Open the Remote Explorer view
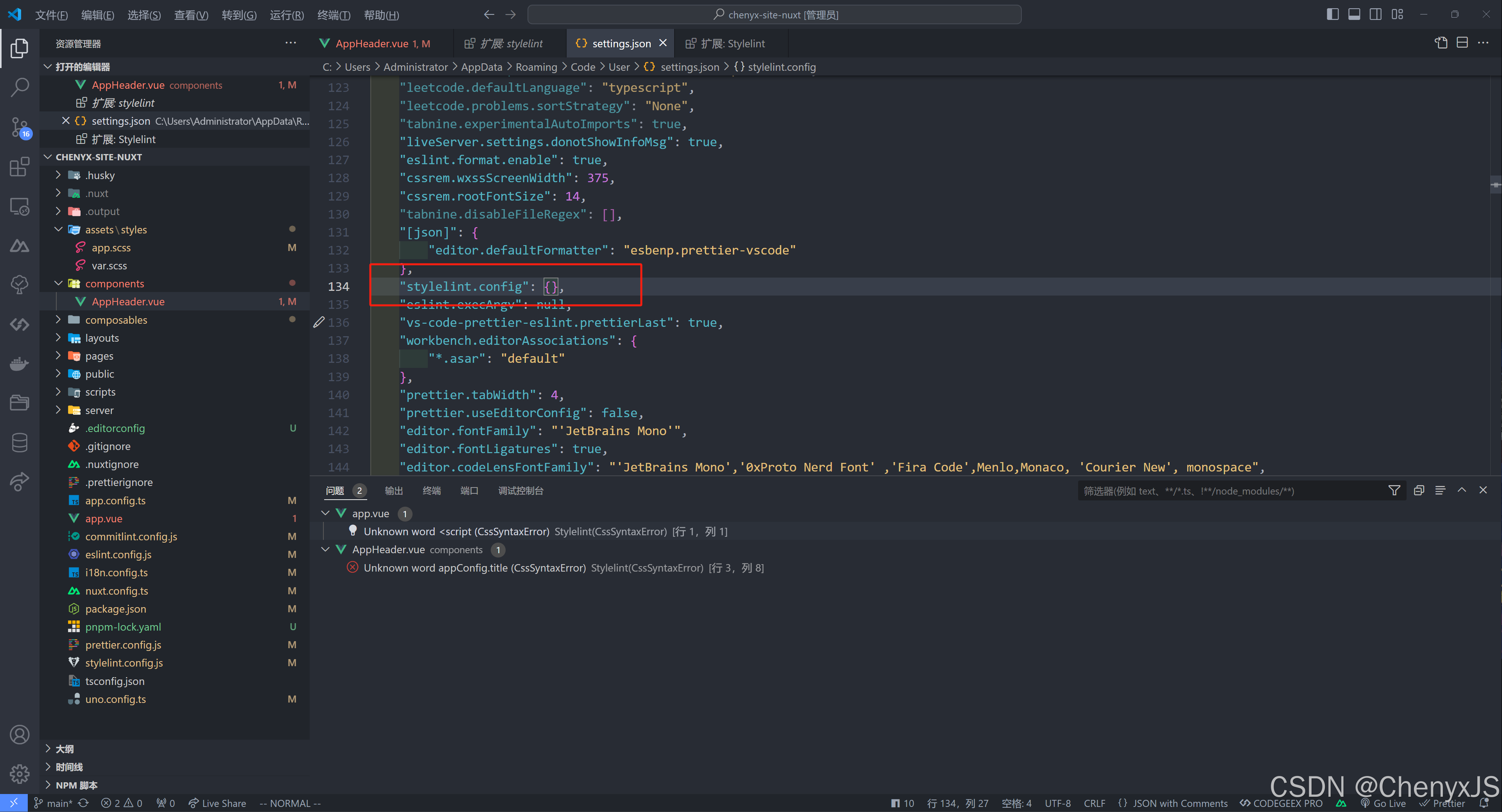This screenshot has height=812, width=1502. click(x=20, y=206)
